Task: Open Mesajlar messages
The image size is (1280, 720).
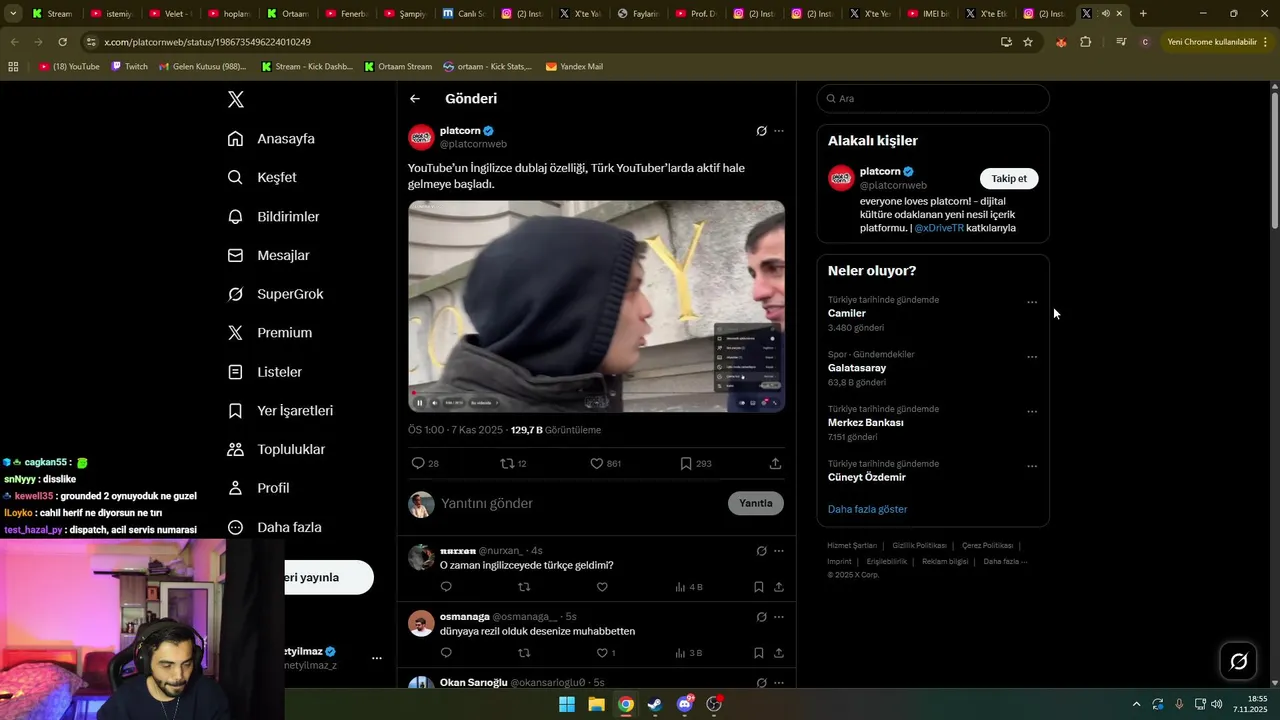Action: (268, 255)
